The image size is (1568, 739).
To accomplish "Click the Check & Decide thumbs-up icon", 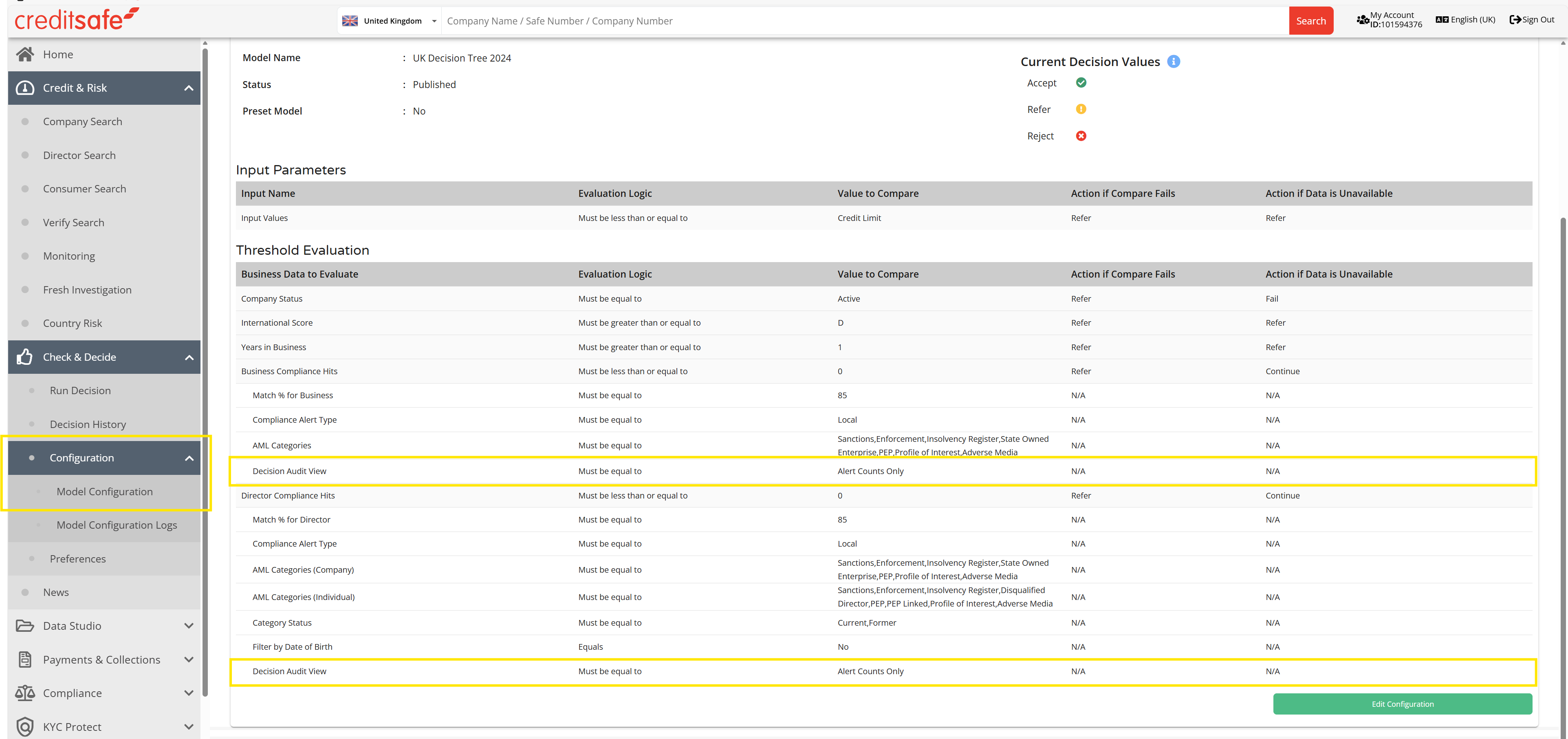I will (x=25, y=357).
